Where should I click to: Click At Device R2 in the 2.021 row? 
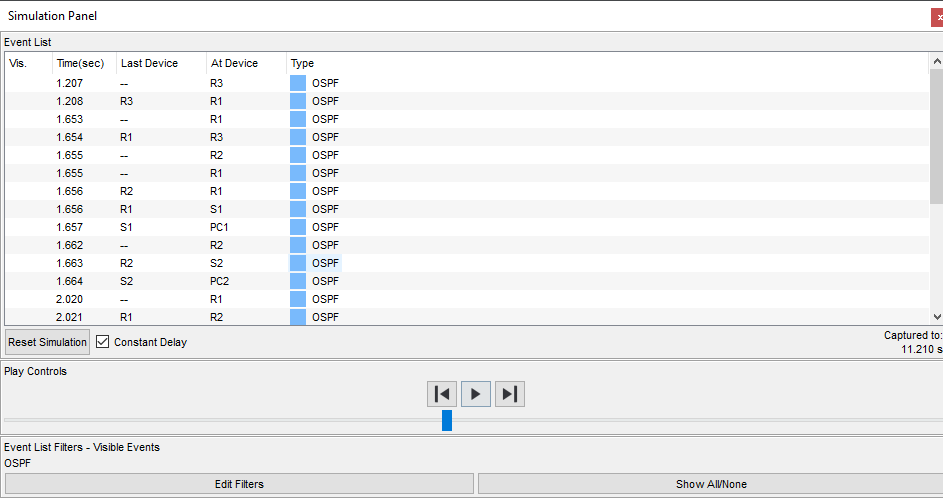point(217,317)
